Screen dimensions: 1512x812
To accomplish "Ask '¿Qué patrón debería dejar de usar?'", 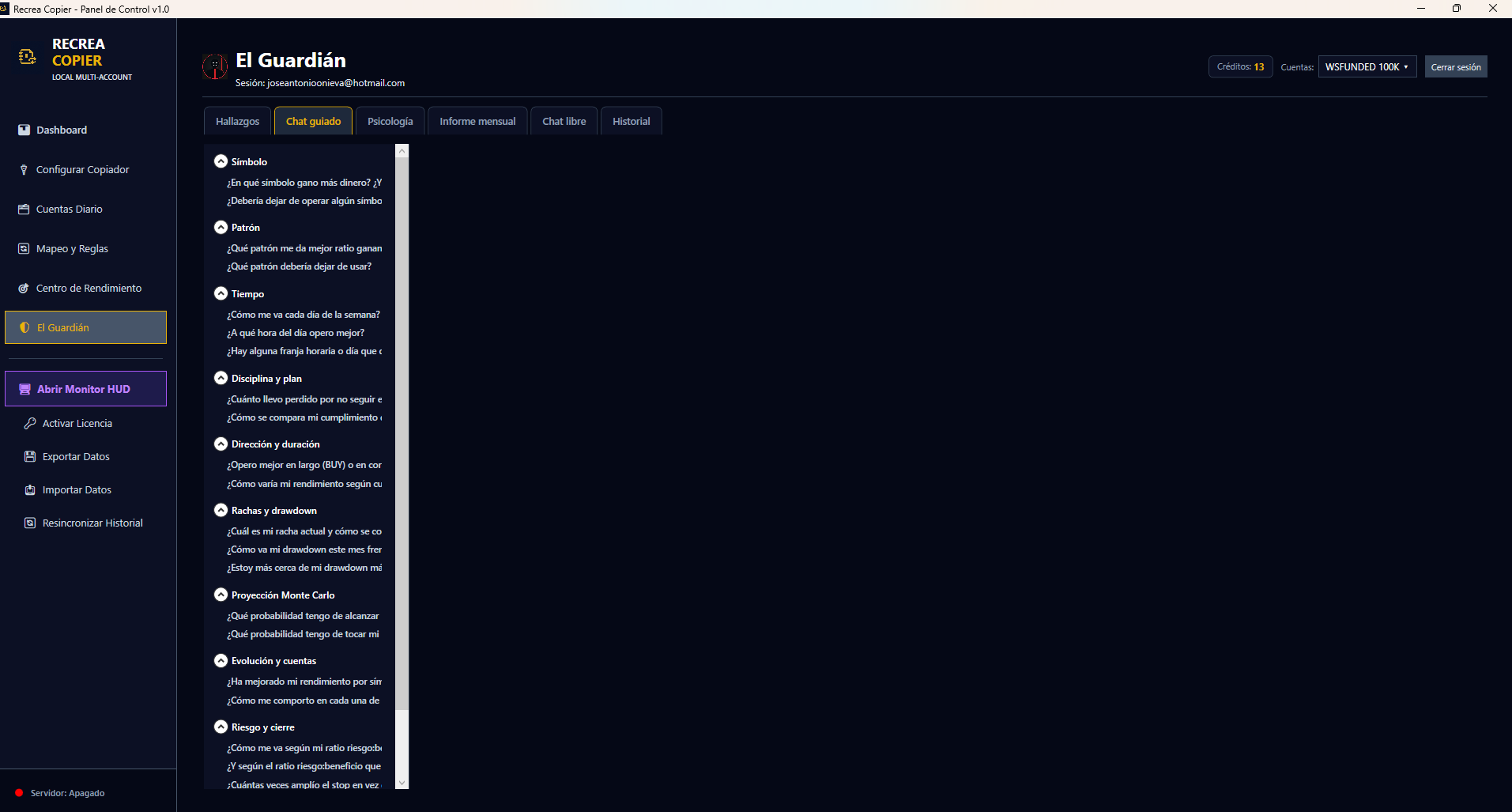I will coord(299,266).
